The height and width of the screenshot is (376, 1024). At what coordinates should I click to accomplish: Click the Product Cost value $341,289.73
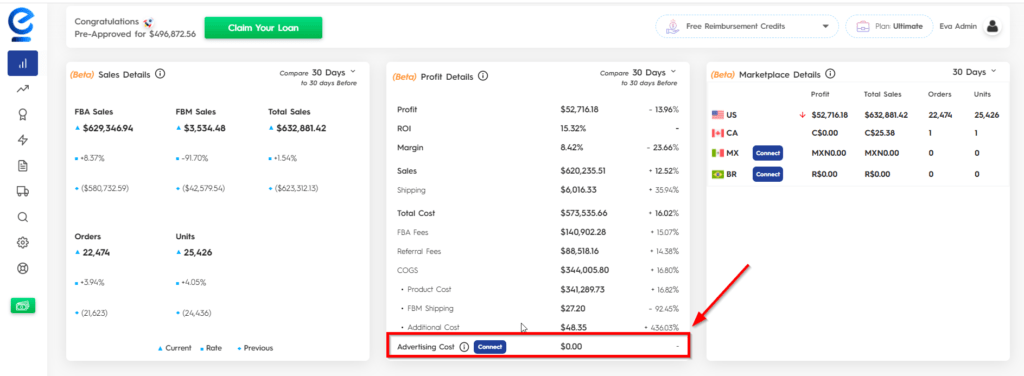(x=583, y=289)
